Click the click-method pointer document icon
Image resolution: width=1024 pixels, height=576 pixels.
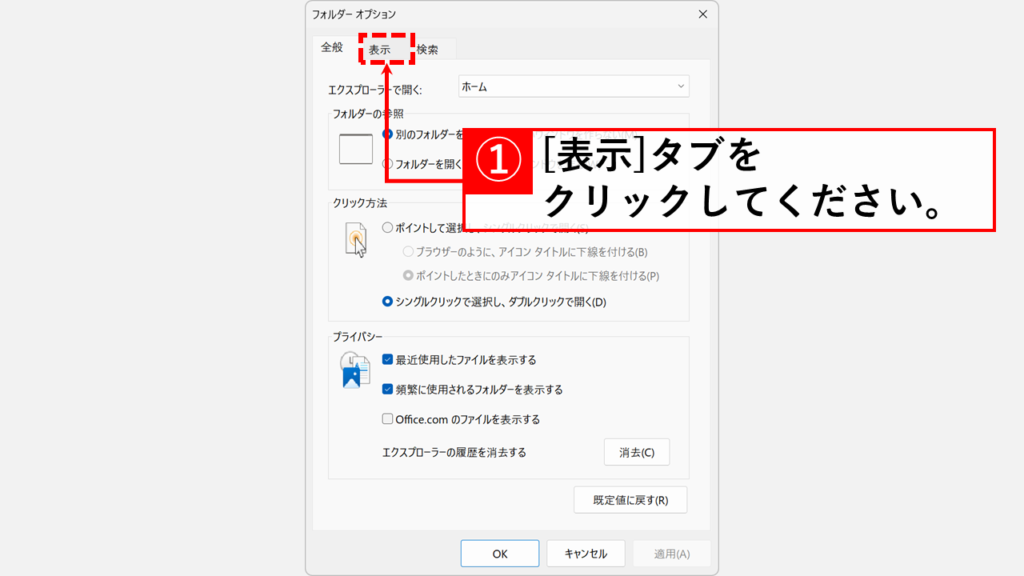pos(356,240)
